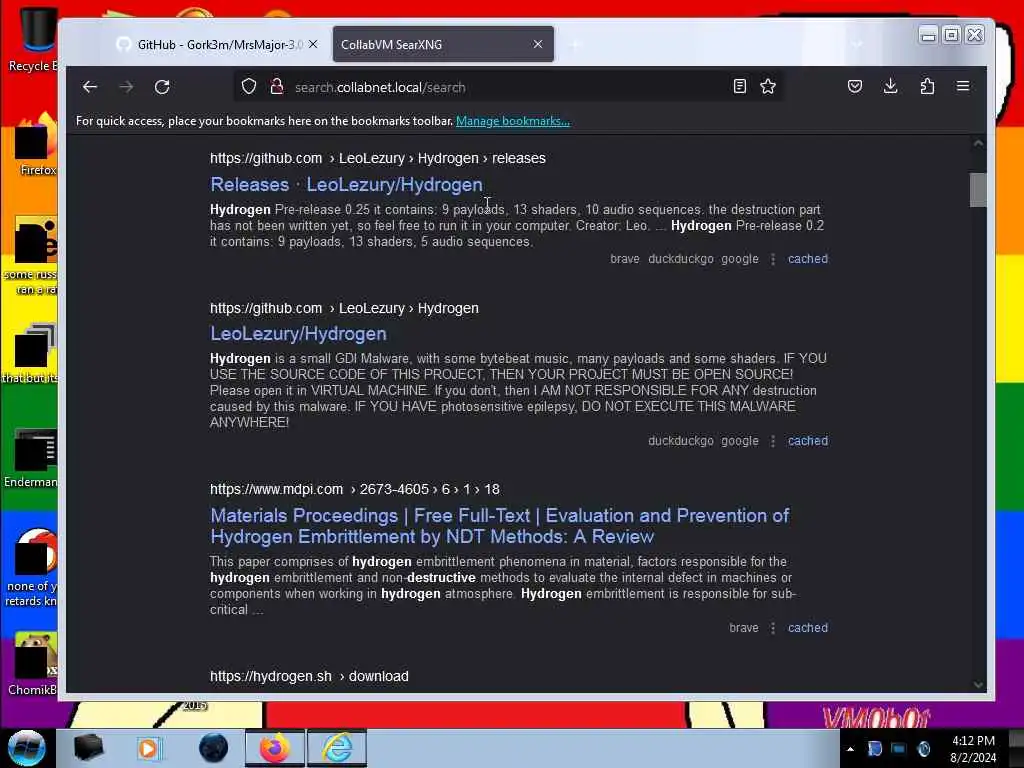The height and width of the screenshot is (768, 1024).
Task: Click the scrollbar up arrow
Action: [978, 143]
